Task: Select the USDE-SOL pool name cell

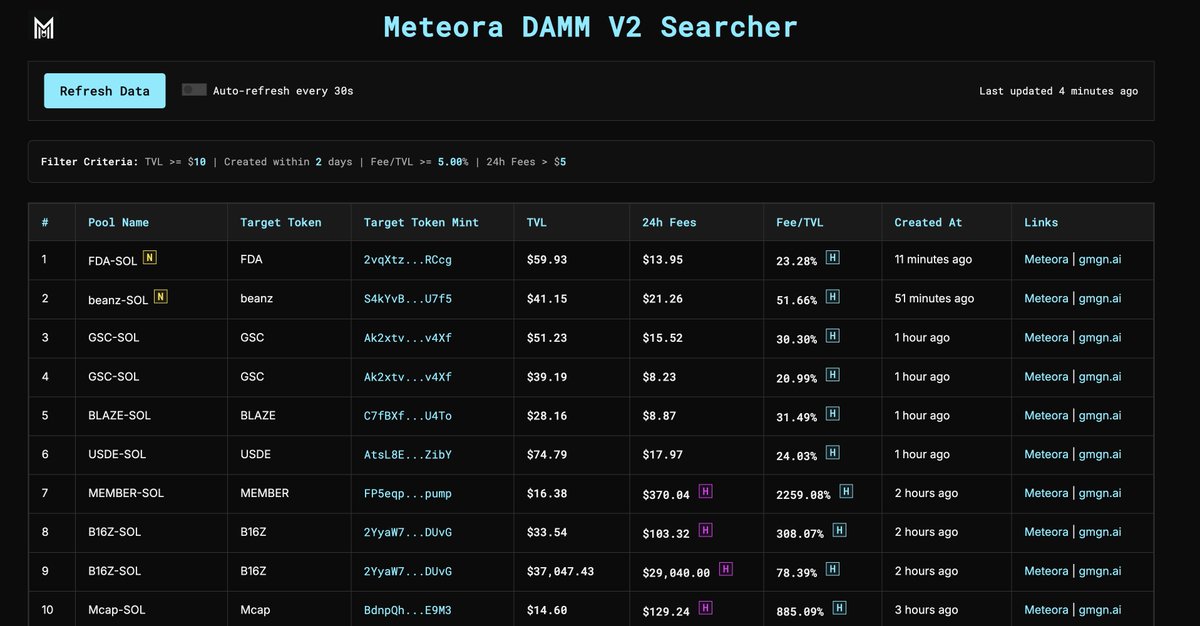Action: [117, 454]
